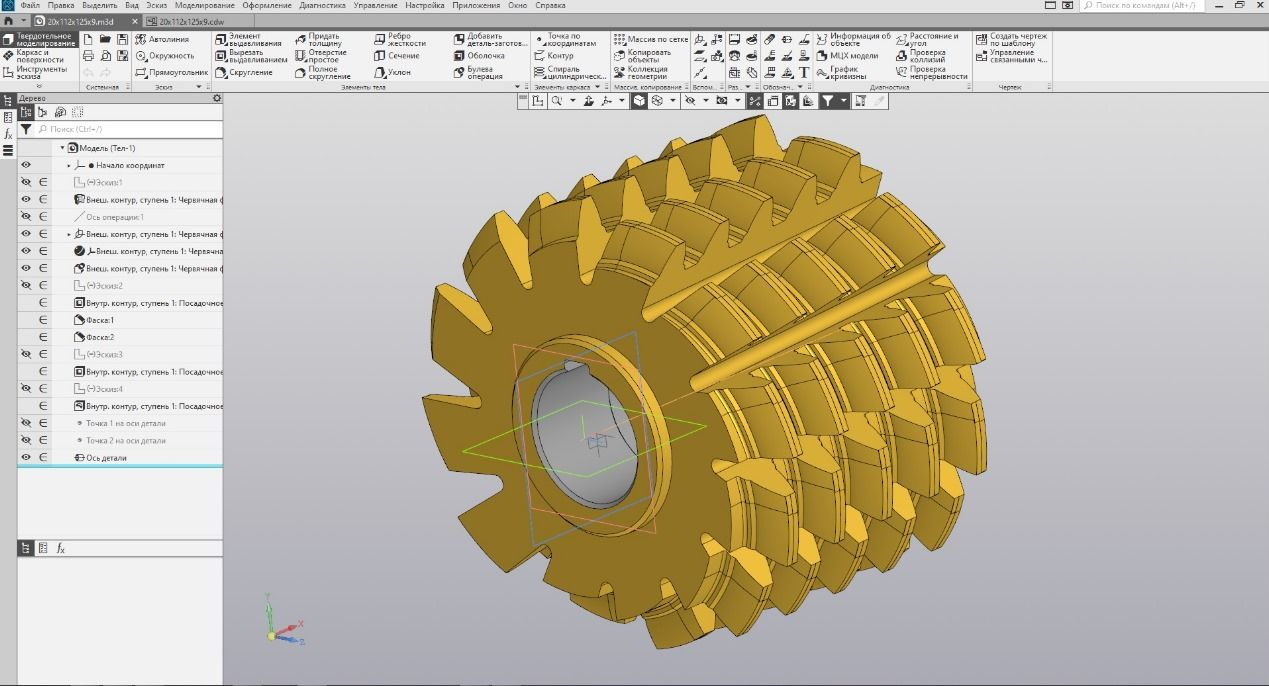Select the Массив по сетке tool

651,40
